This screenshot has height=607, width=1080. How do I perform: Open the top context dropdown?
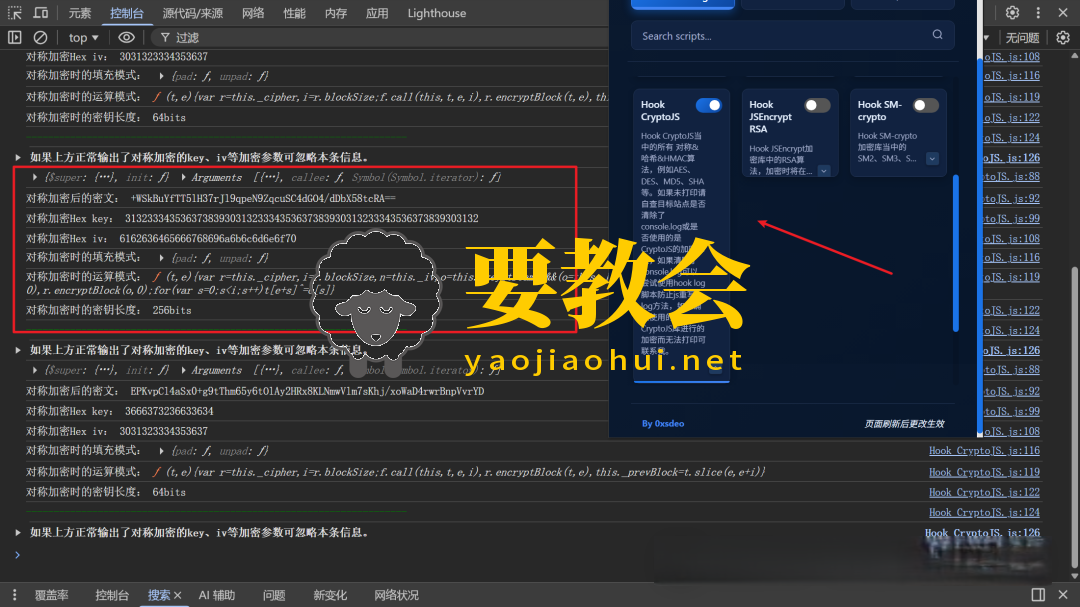(83, 37)
